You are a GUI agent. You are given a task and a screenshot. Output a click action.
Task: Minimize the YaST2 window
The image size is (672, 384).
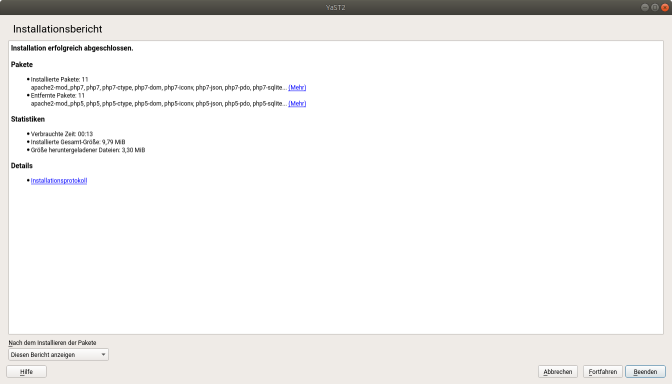[645, 7]
